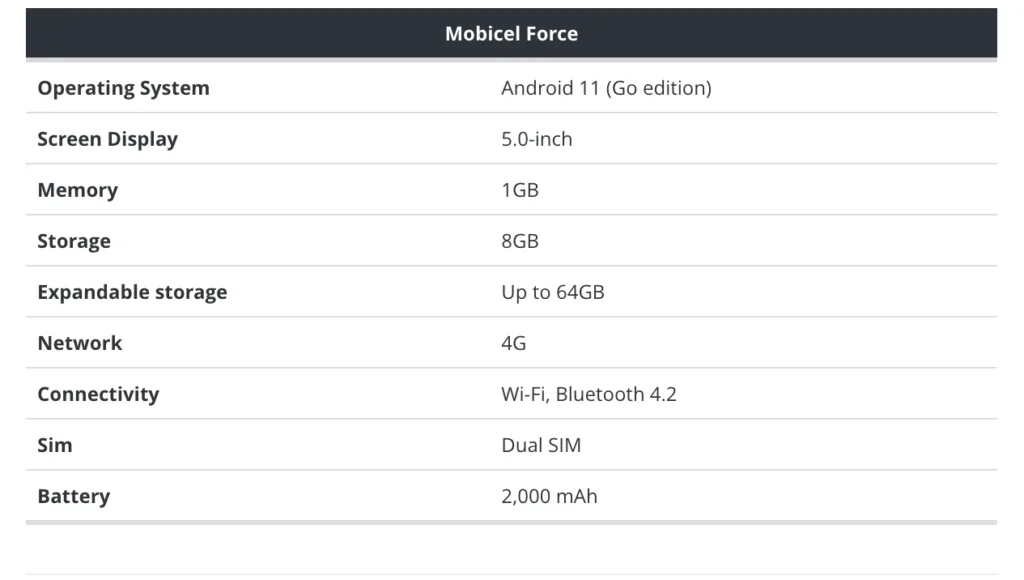This screenshot has height=580, width=1024.
Task: Select the Memory row label
Action: [x=78, y=190]
